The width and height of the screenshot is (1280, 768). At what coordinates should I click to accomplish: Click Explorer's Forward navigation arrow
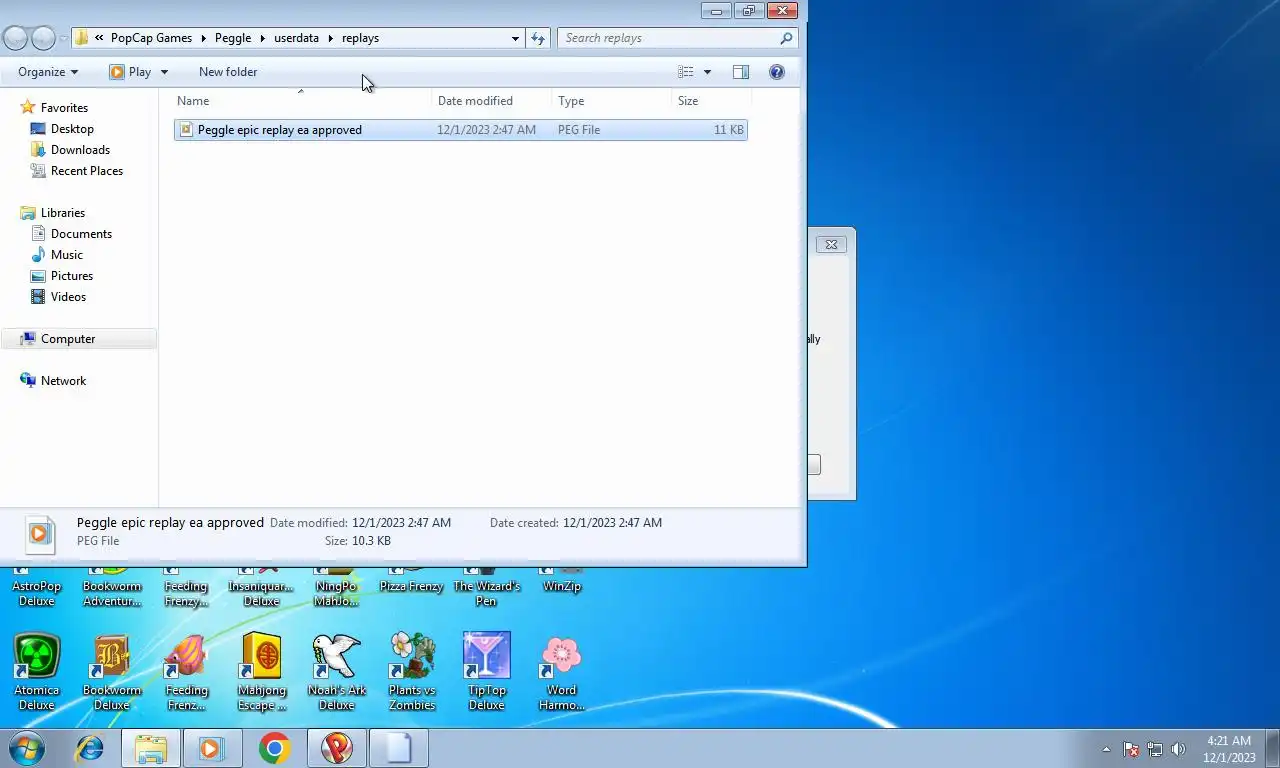click(43, 38)
